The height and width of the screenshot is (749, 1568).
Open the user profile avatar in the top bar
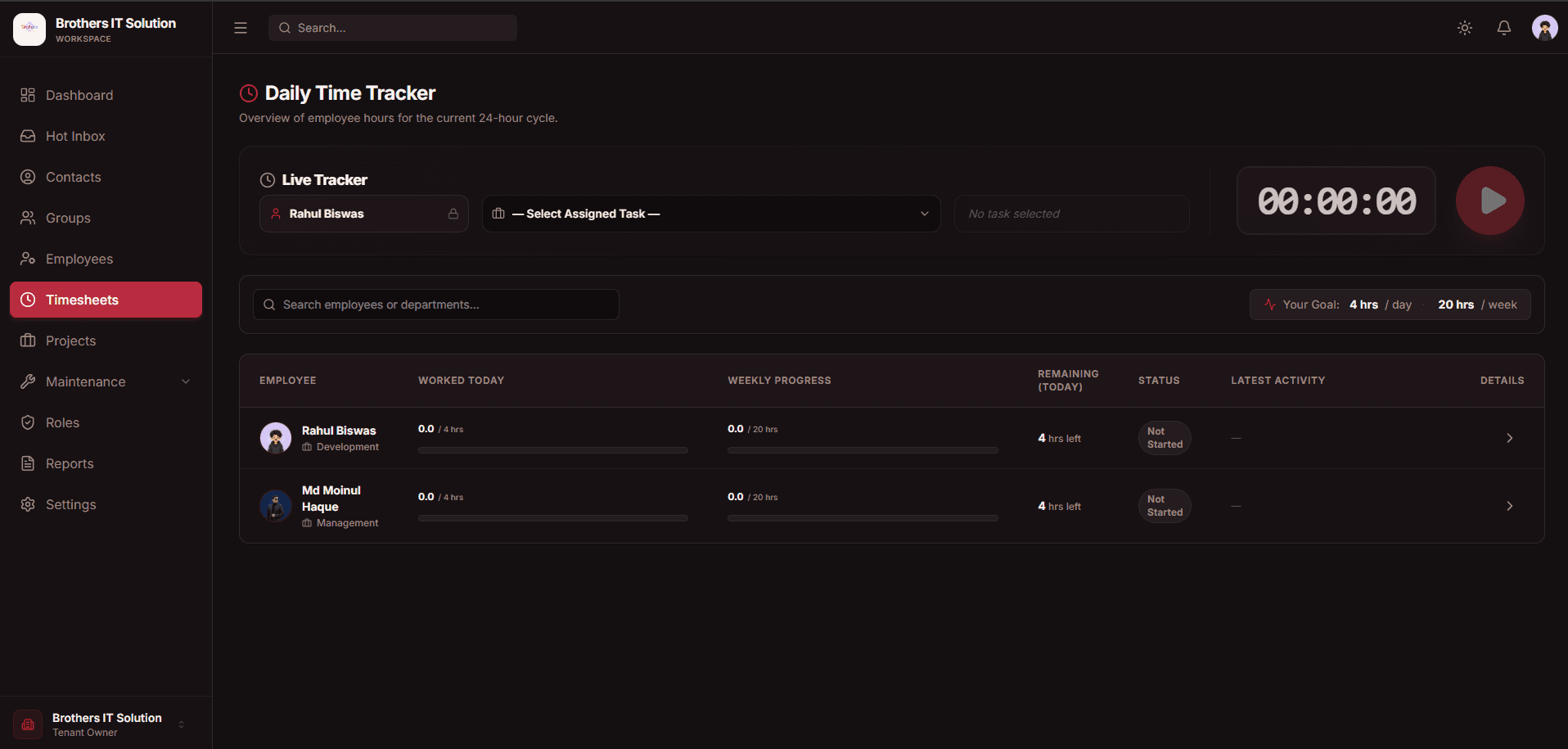[x=1545, y=28]
